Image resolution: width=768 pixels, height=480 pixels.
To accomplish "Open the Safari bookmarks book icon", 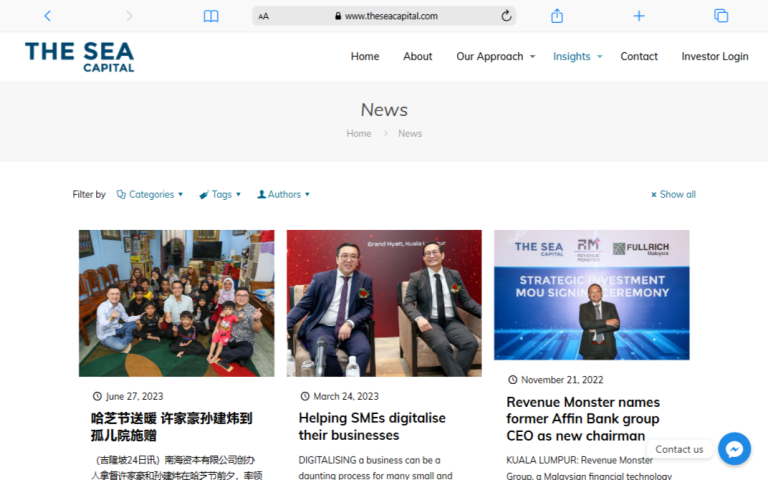I will tap(211, 16).
